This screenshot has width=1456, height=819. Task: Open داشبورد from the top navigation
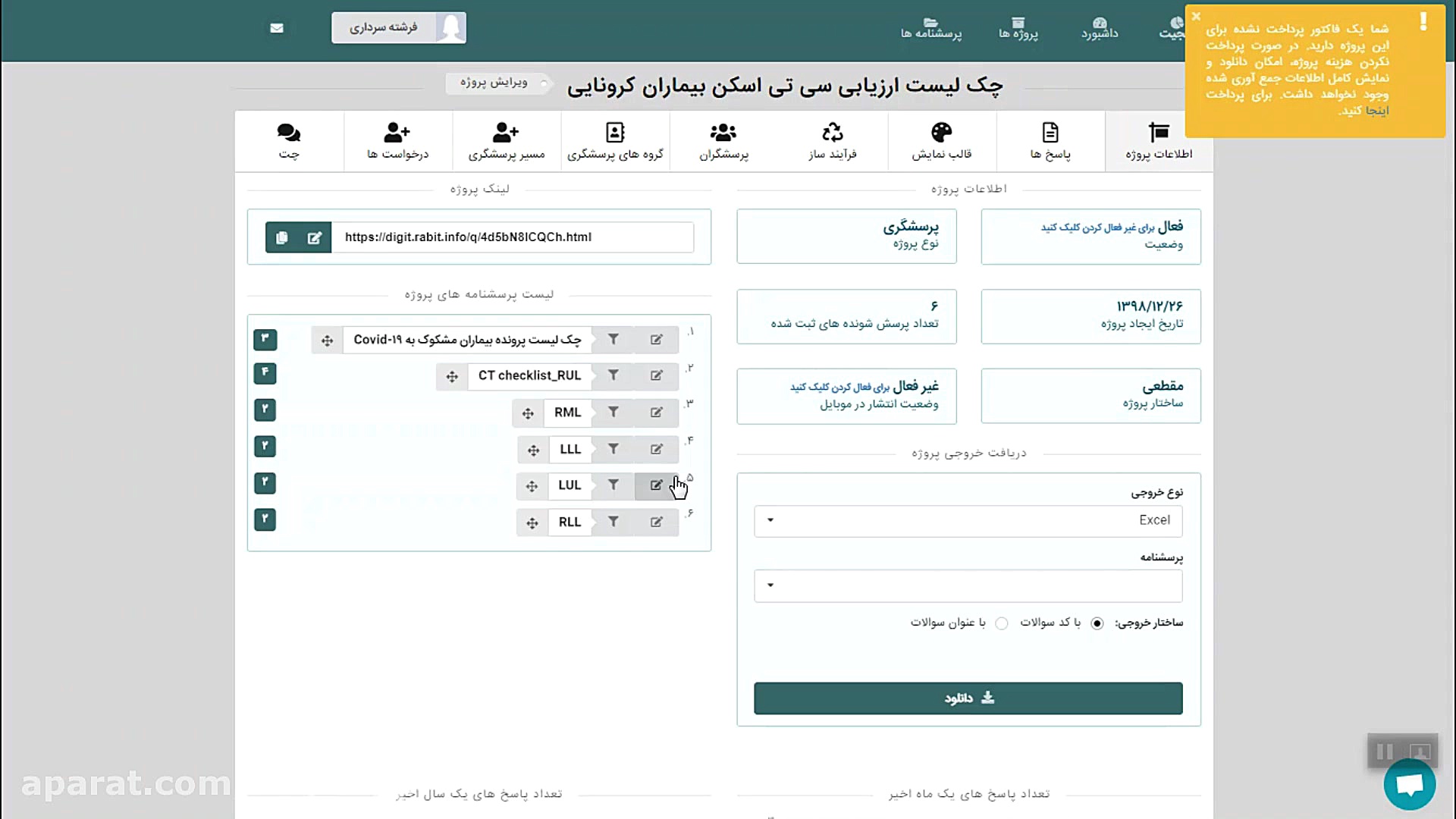(1099, 28)
